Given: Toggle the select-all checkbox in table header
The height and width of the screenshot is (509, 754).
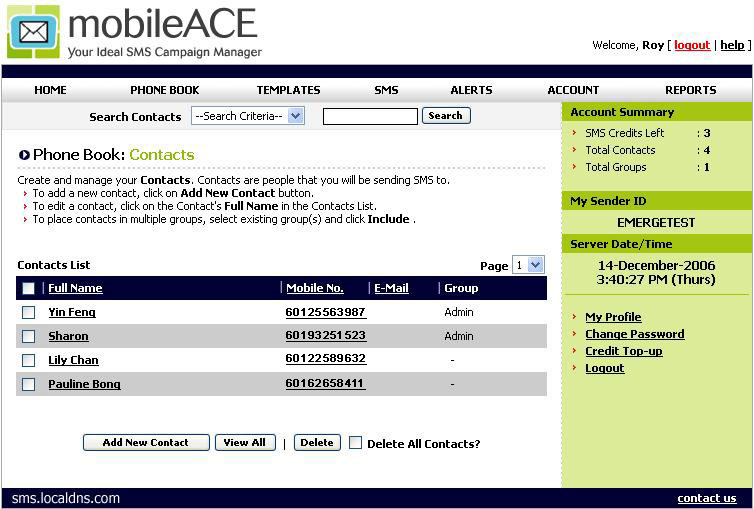Looking at the screenshot, I should 29,288.
